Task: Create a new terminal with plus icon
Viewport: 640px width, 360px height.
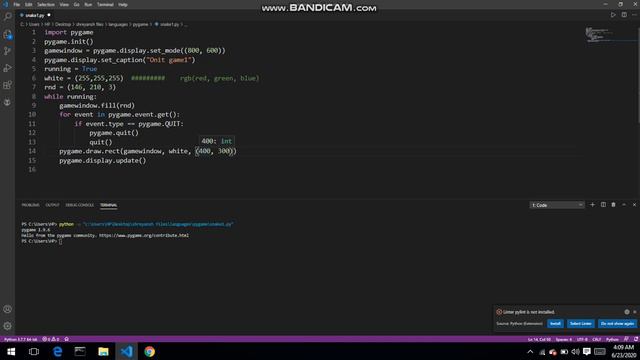Action: [x=592, y=205]
